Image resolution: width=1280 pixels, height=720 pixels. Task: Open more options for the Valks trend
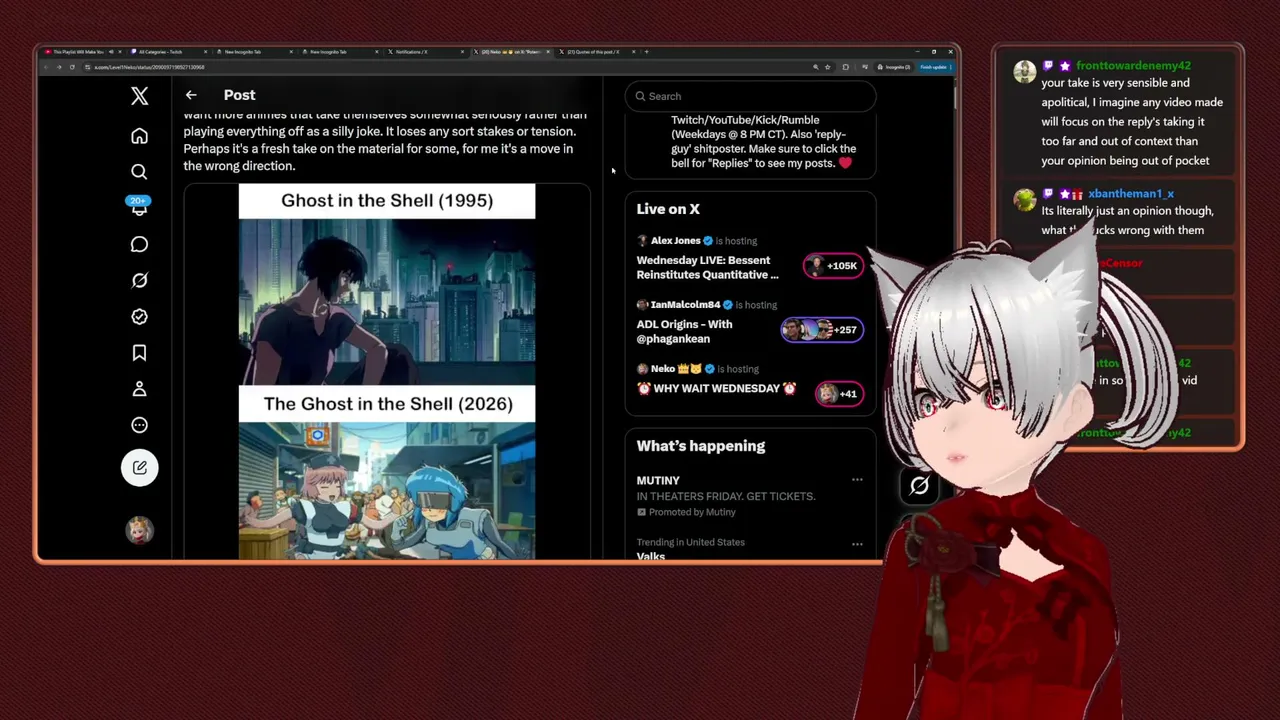[857, 544]
